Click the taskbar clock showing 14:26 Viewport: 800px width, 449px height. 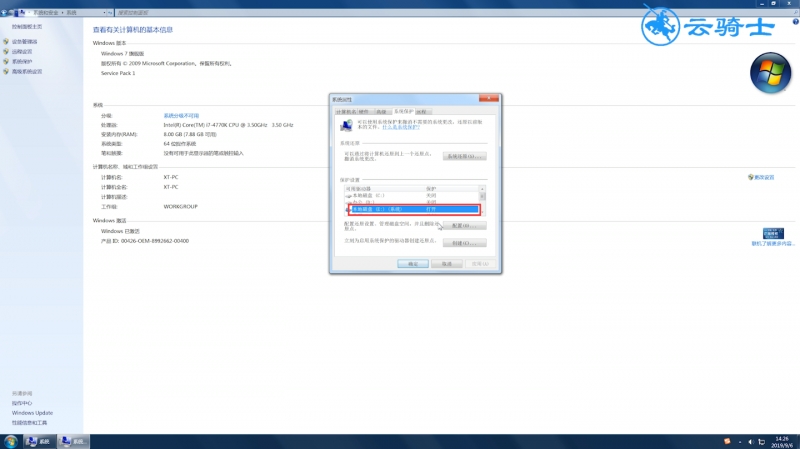click(782, 442)
